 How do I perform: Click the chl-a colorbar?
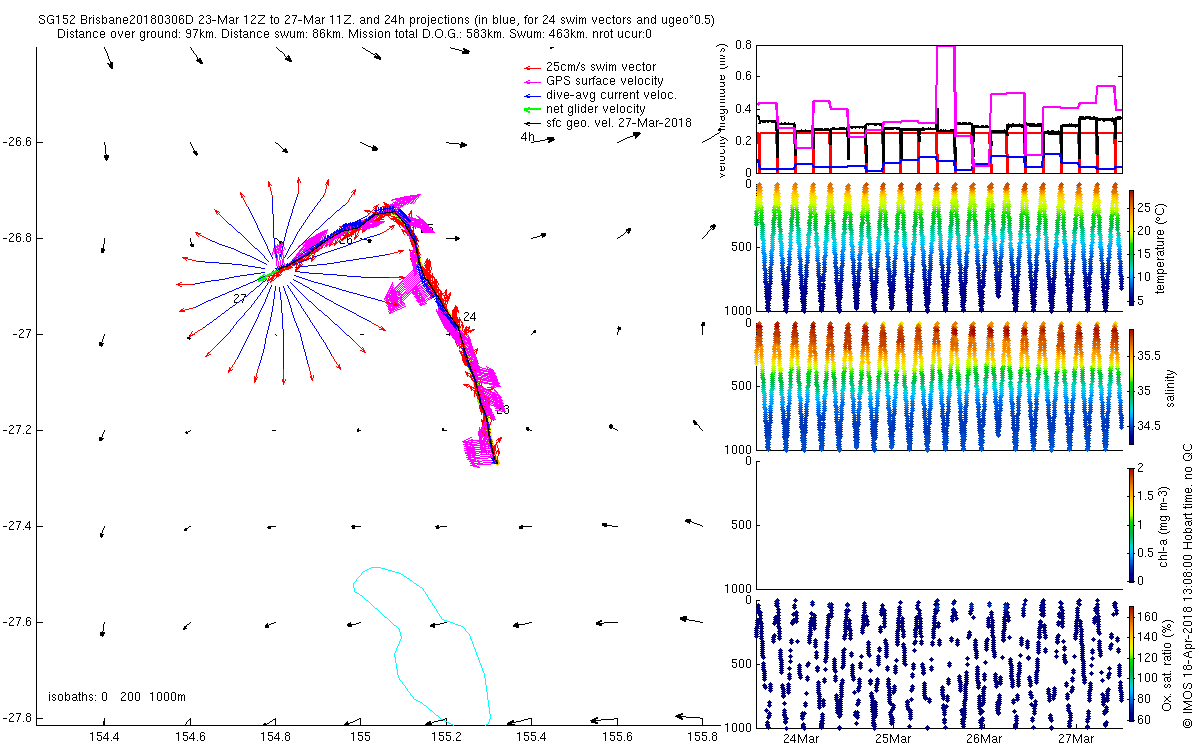(1130, 524)
